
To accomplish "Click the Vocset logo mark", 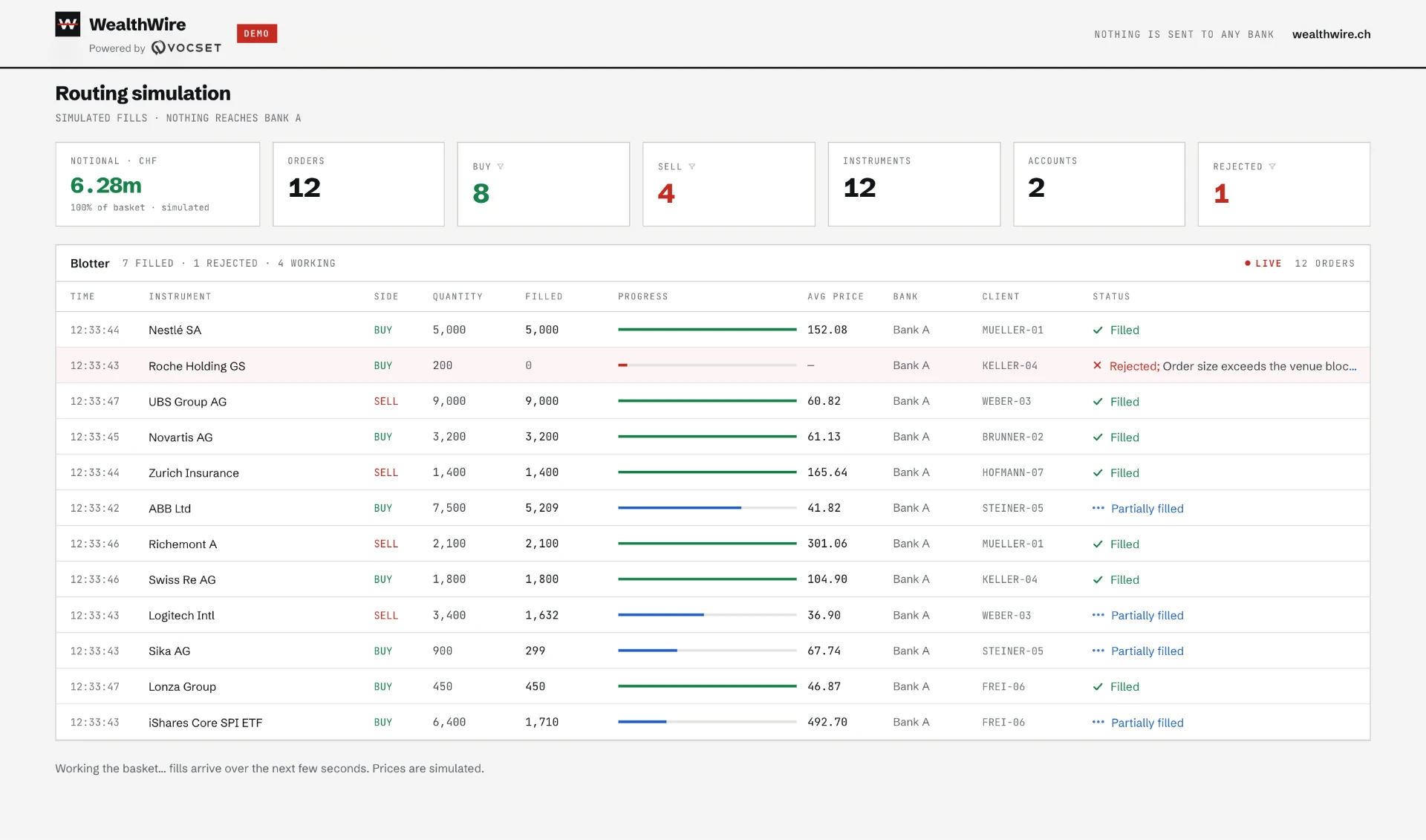I will pyautogui.click(x=158, y=48).
